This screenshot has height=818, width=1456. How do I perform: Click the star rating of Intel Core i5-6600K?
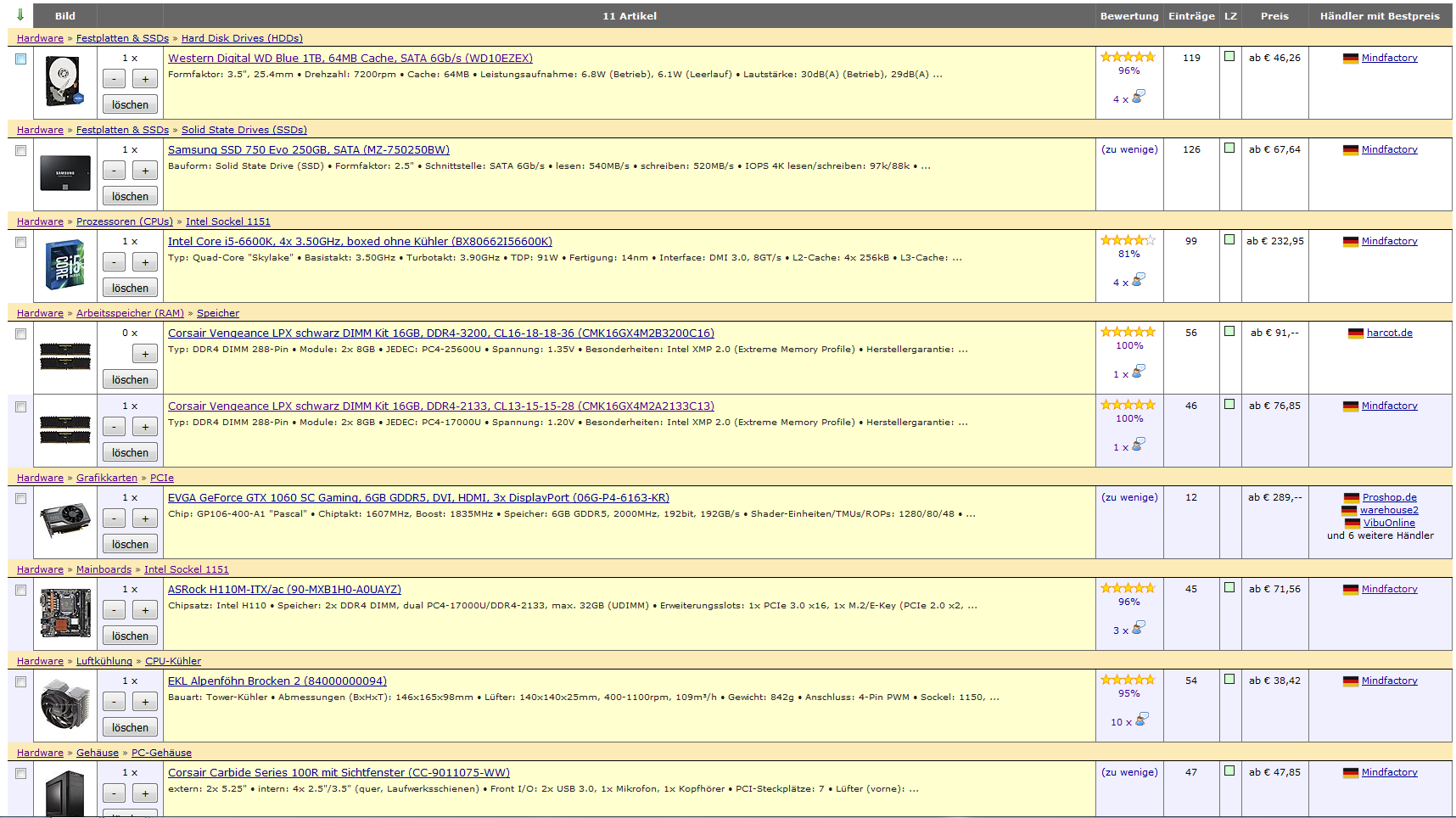[x=1128, y=240]
